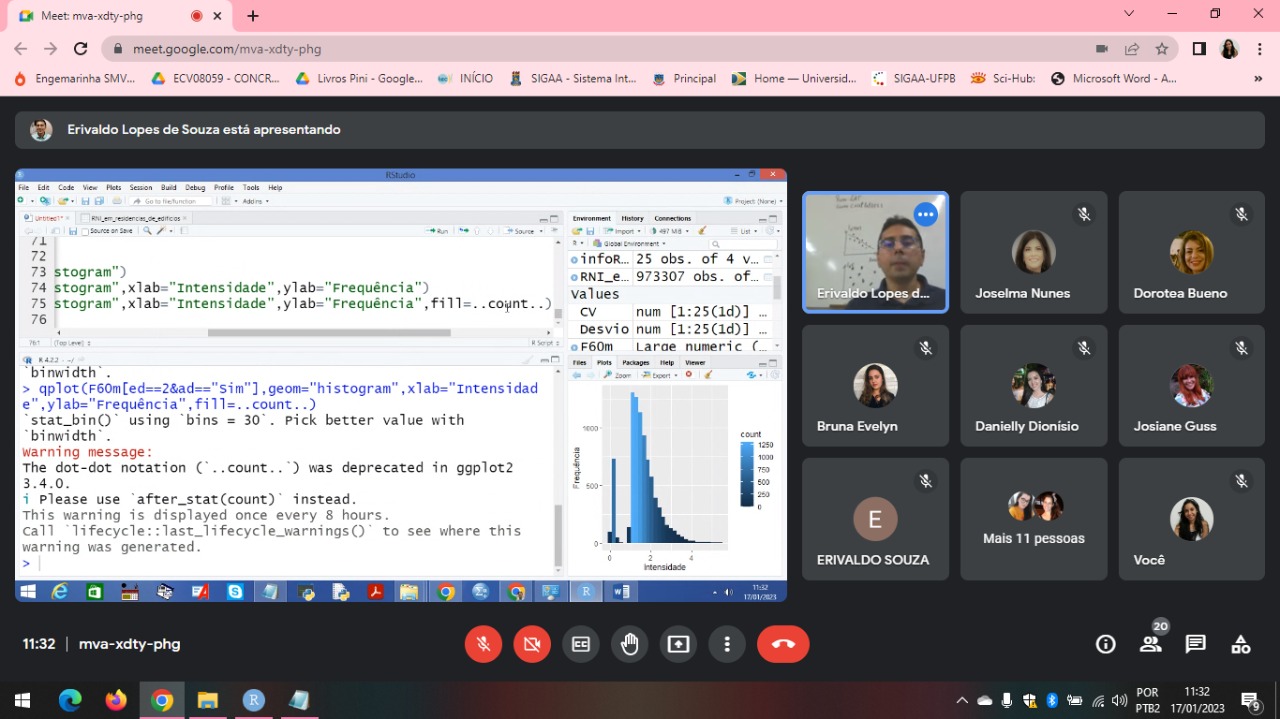Click the present screen icon
This screenshot has height=719, width=1280.
[678, 645]
